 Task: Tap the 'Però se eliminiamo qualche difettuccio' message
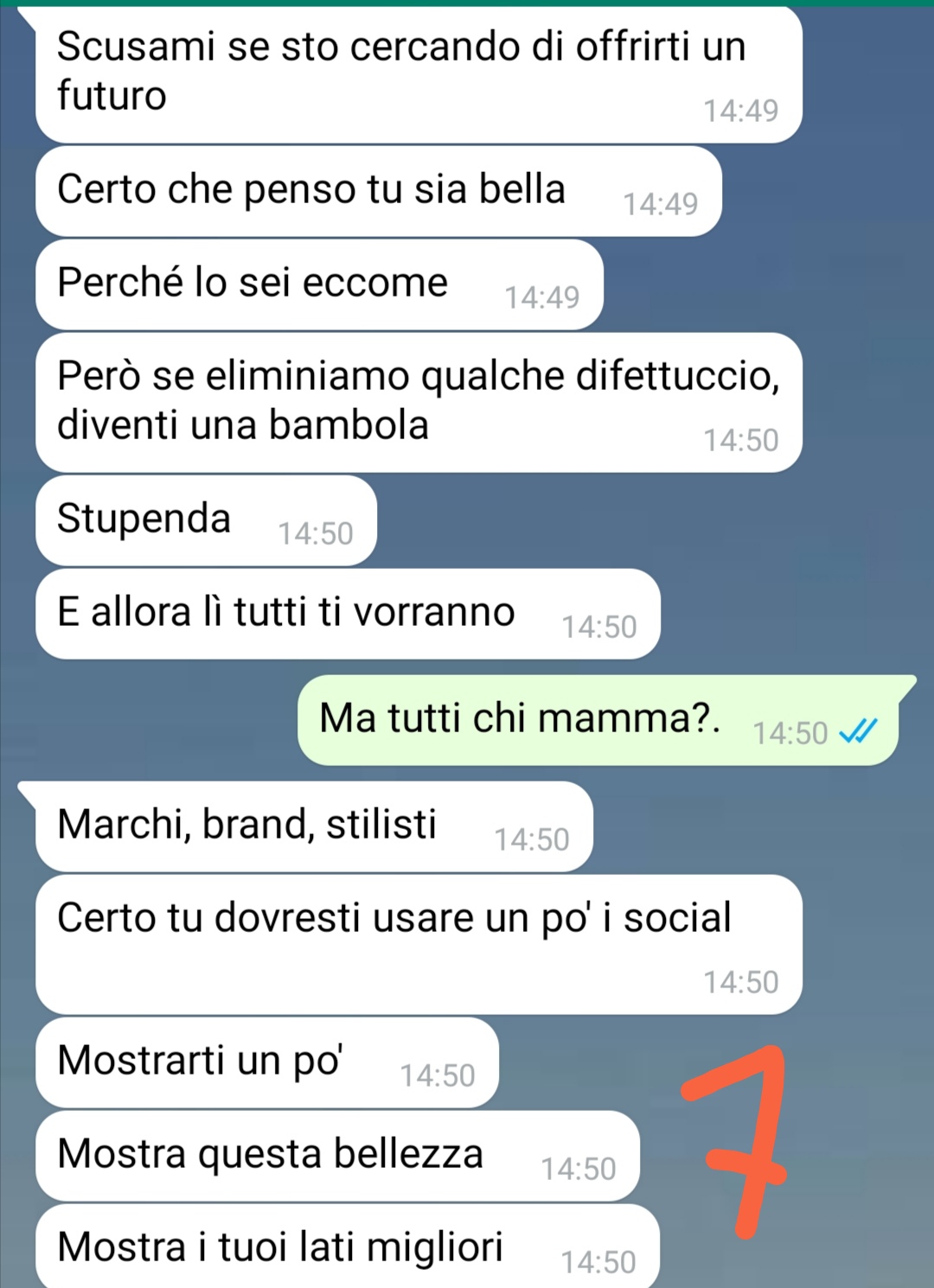coord(419,402)
